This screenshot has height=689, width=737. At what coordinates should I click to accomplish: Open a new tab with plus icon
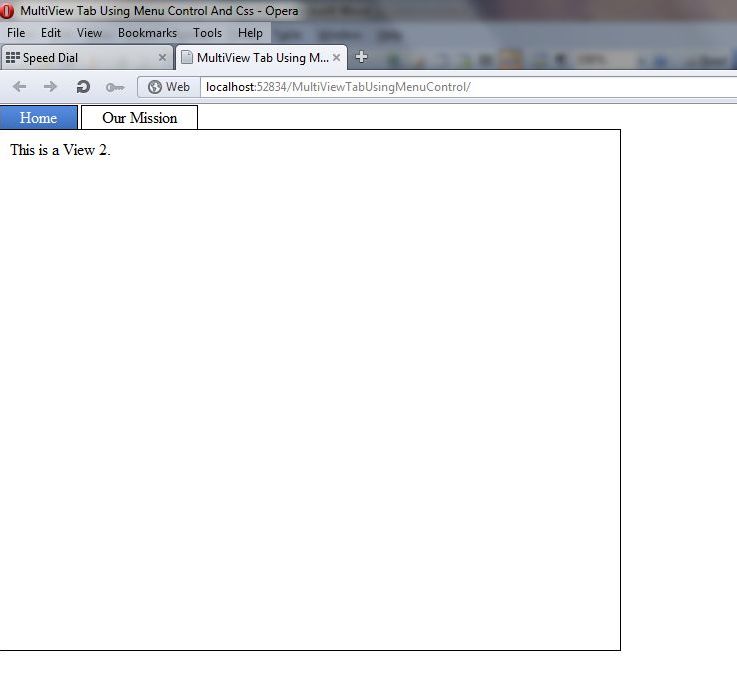tap(361, 57)
